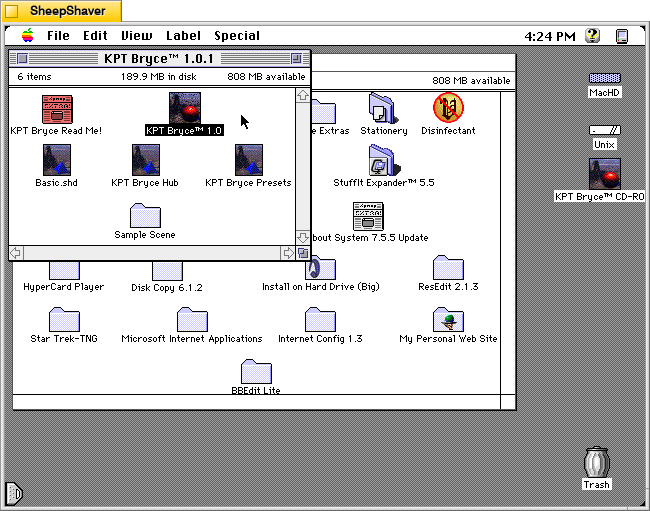Select the KPT Bryce Hub file icon
Viewport: 650px width, 511px height.
[146, 160]
